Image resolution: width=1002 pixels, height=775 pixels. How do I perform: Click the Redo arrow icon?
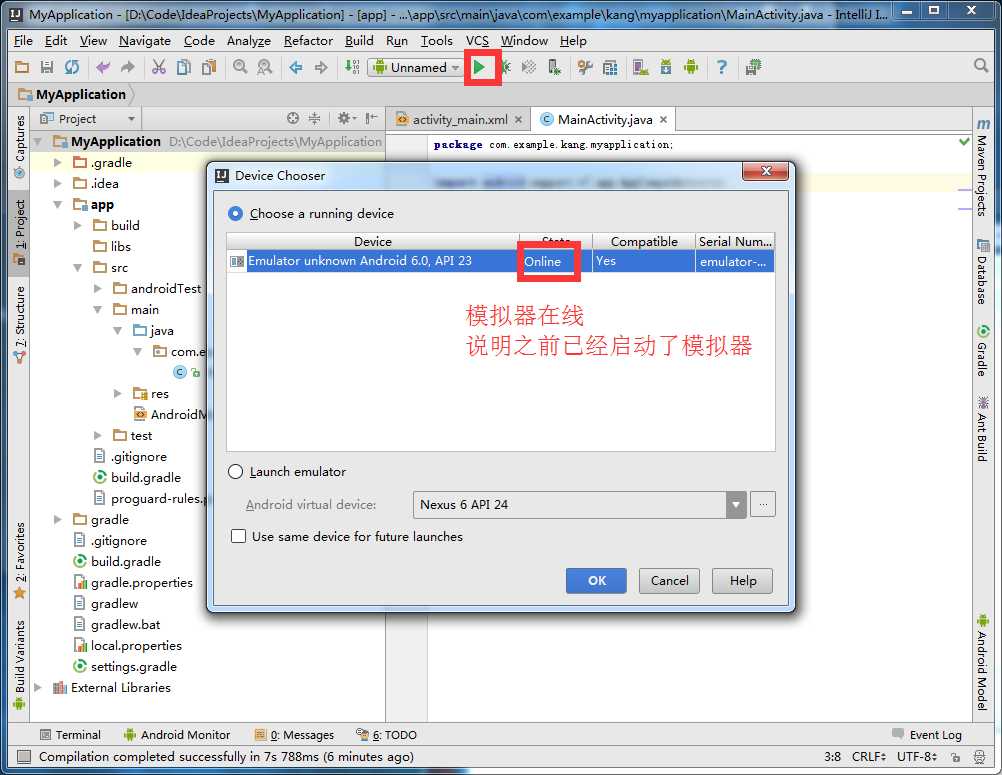tap(128, 67)
